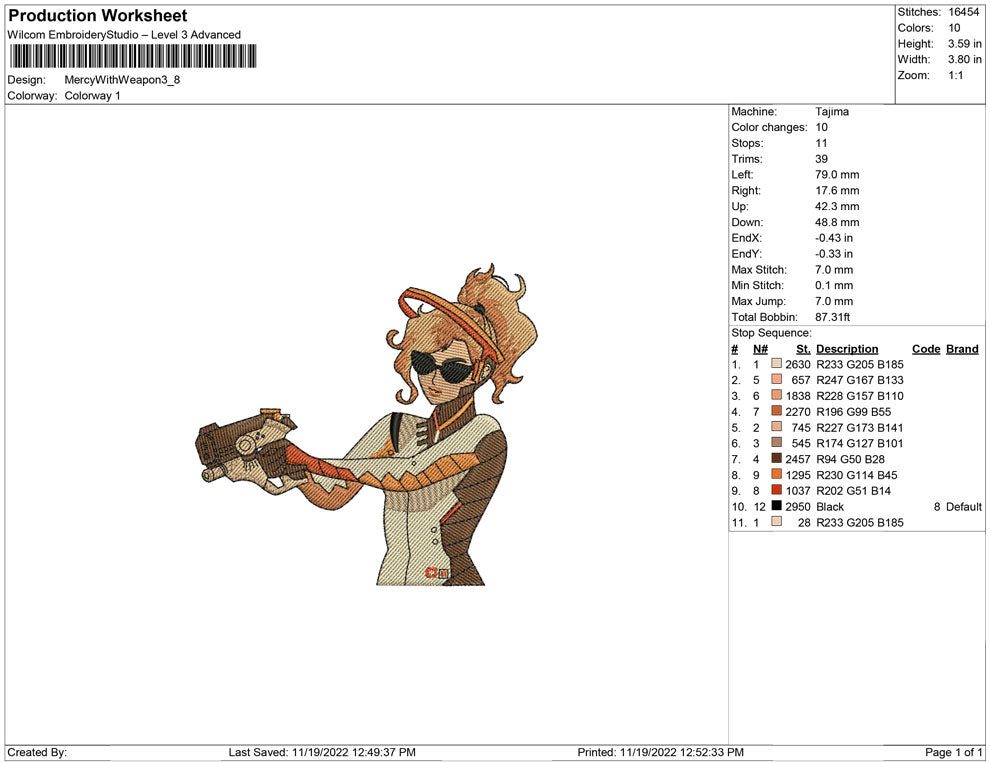
Task: Click the Brand column header
Action: point(962,349)
